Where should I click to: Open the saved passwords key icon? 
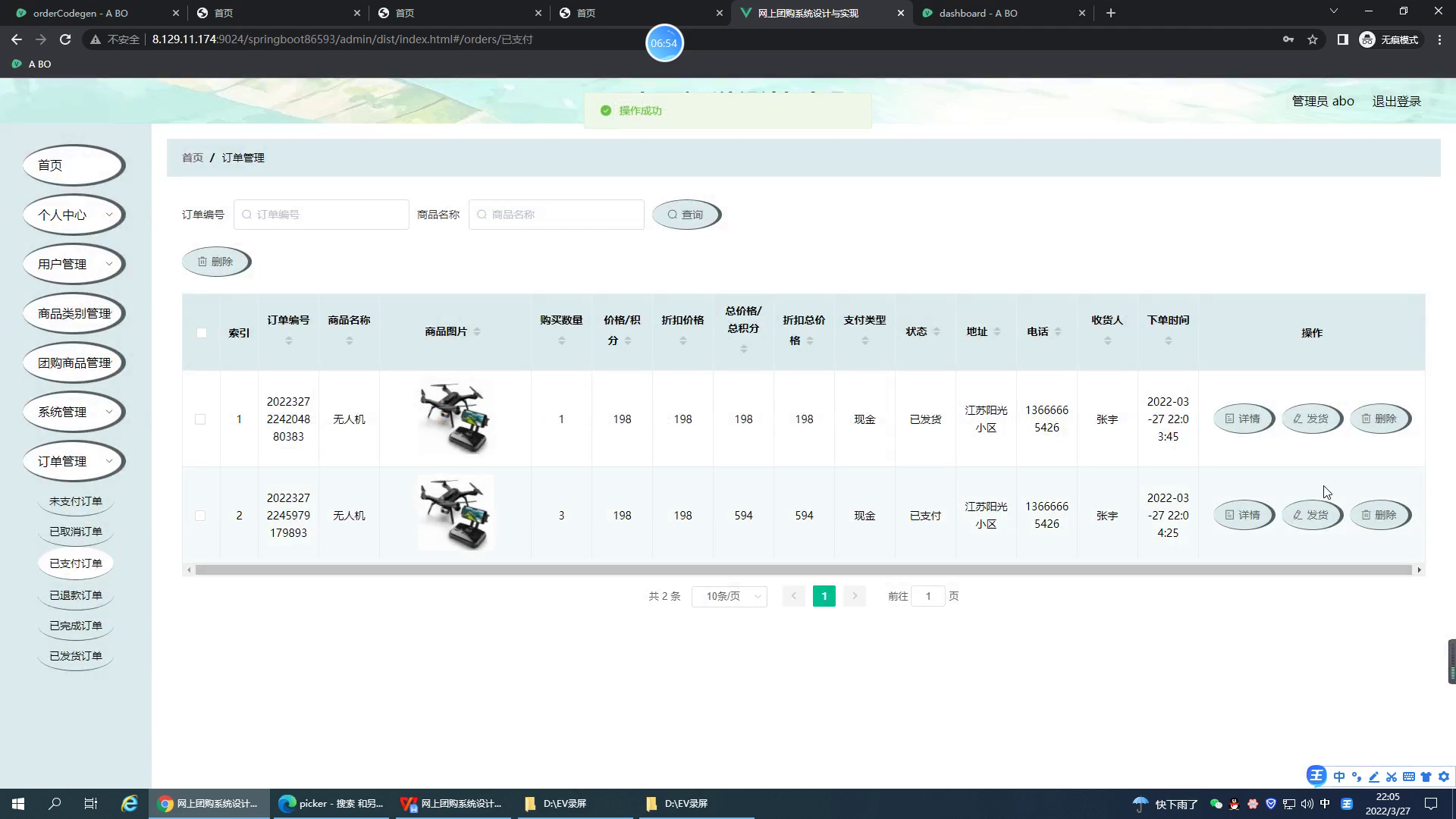tap(1288, 39)
